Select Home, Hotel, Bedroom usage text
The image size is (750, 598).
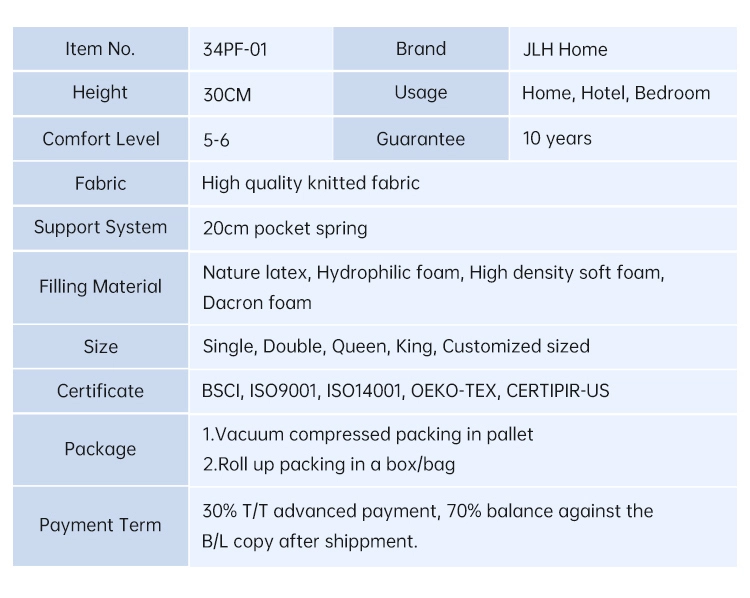tap(616, 93)
